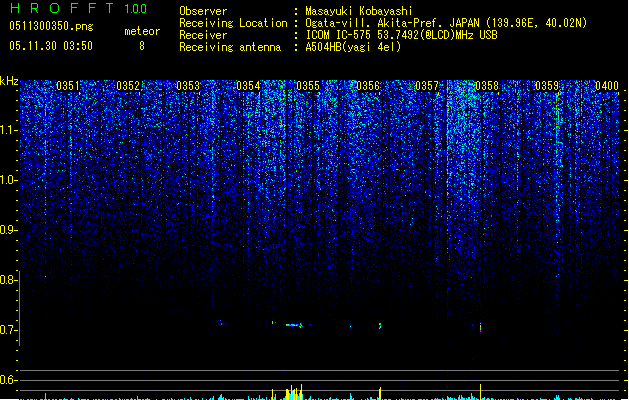The image size is (629, 400).
Task: Click the 0356 time marker
Action: click(x=368, y=86)
